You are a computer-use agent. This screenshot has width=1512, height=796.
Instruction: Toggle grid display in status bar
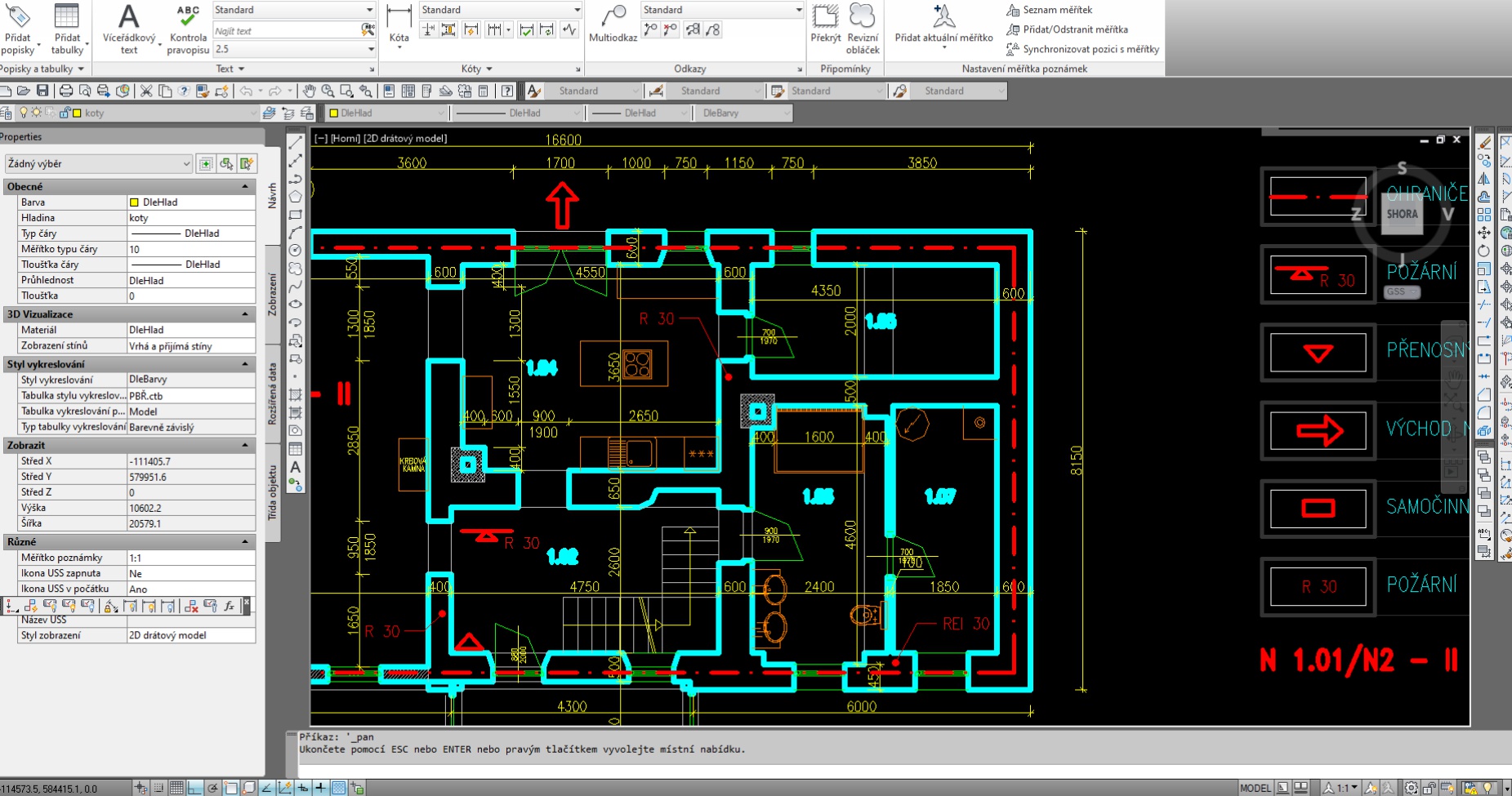click(176, 788)
